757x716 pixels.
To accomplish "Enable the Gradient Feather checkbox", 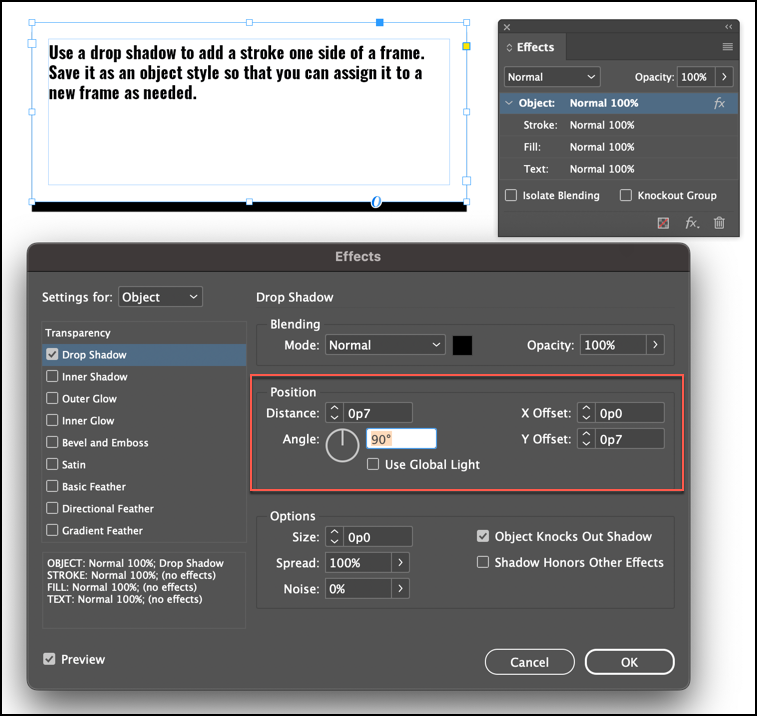I will [52, 530].
